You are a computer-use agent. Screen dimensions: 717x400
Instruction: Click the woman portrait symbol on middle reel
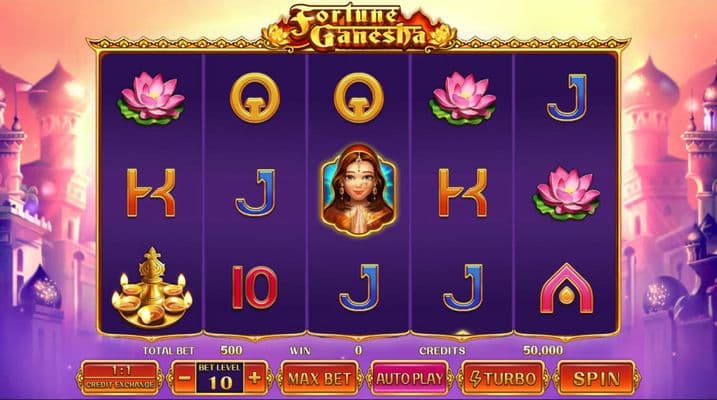pos(358,190)
